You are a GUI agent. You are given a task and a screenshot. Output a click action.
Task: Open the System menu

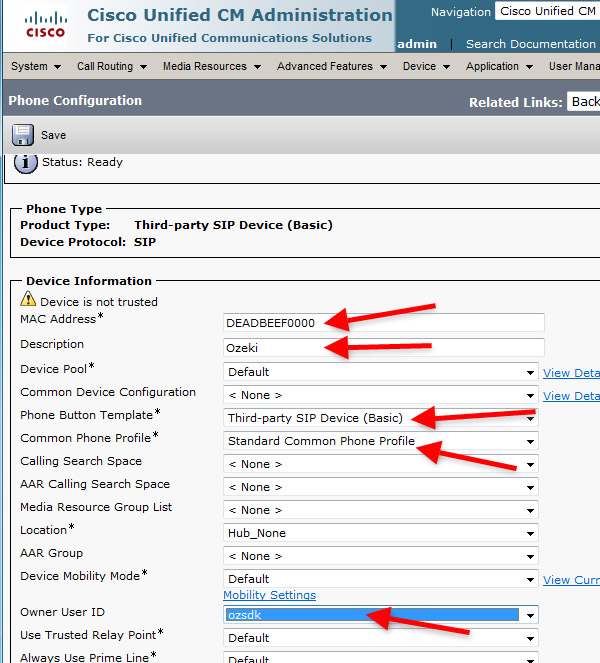36,66
